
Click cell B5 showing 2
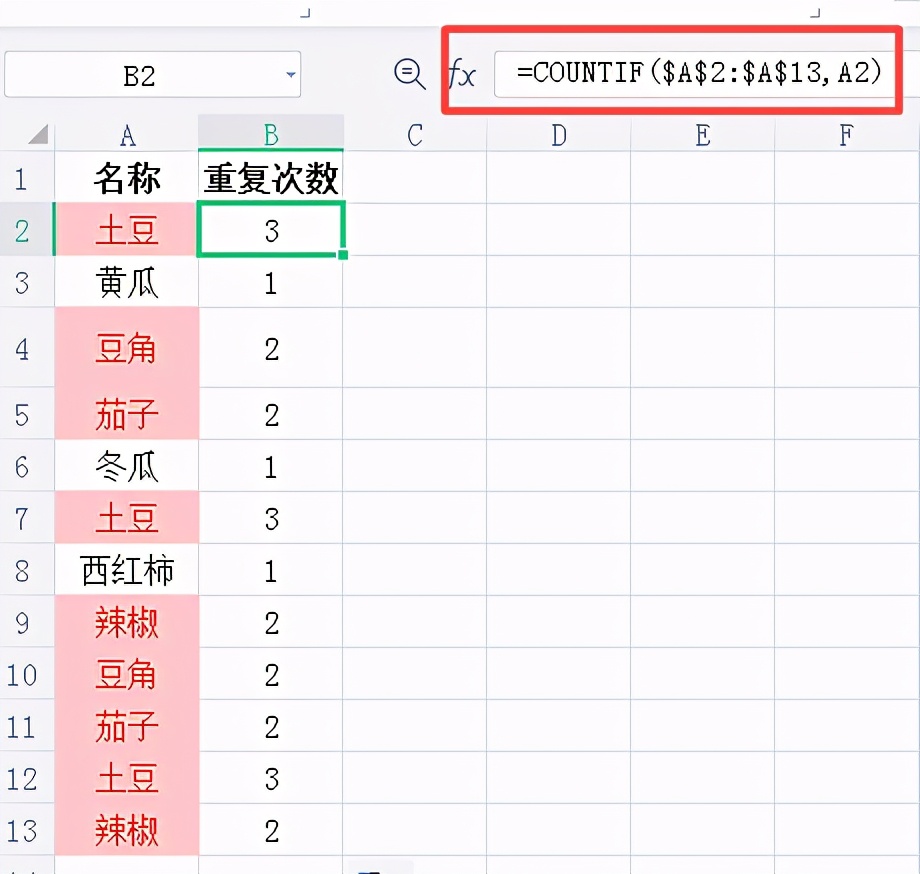[x=270, y=414]
